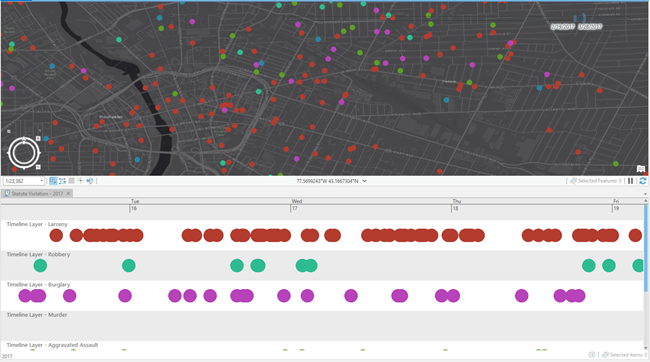This screenshot has width=650, height=362.
Task: Click the time slider handle icon on the map
Action: (580, 18)
